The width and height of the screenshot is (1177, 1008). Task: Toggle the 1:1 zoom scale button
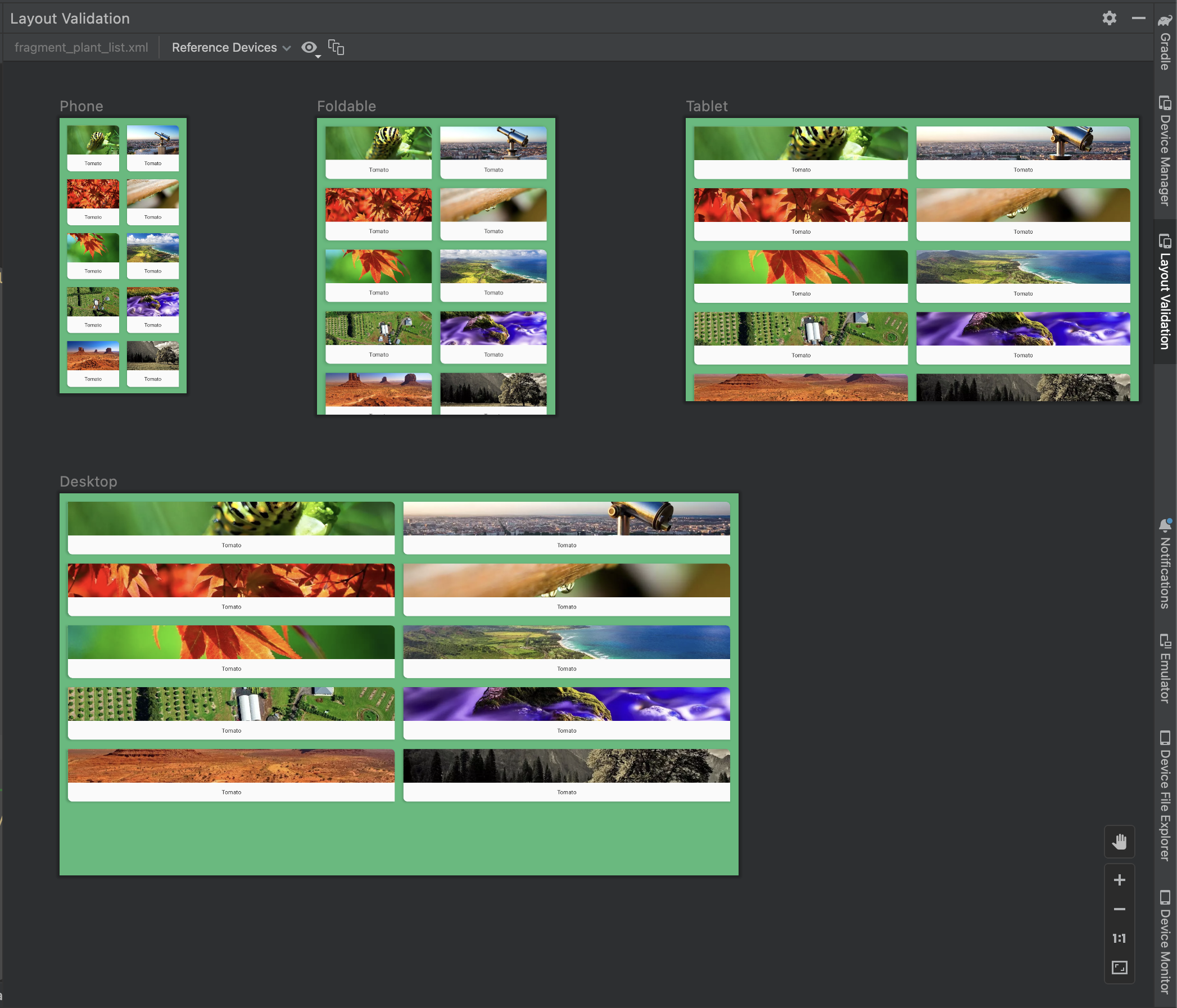click(x=1120, y=939)
